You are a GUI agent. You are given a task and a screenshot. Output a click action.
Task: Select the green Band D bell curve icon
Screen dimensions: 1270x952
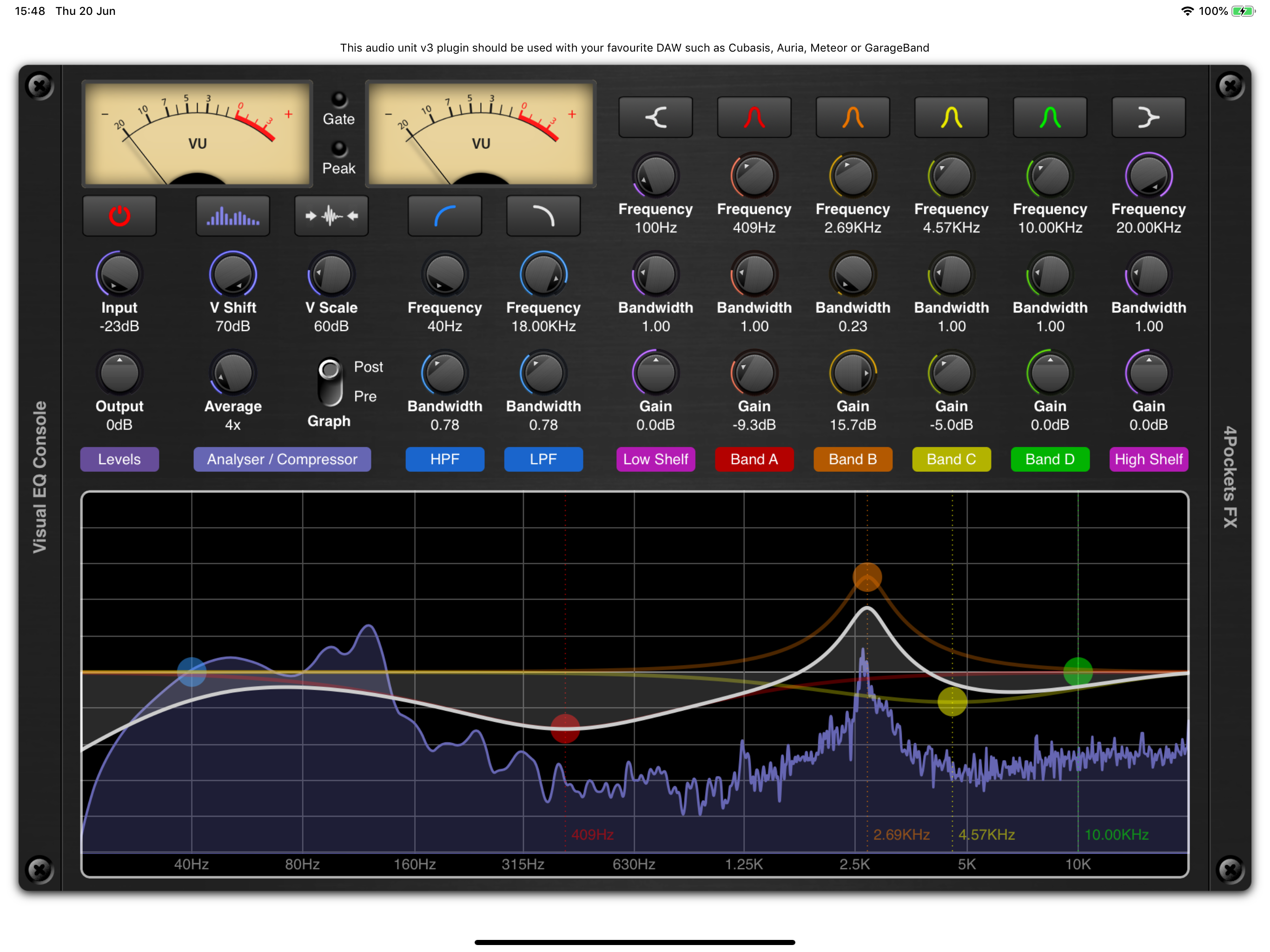(x=1050, y=117)
